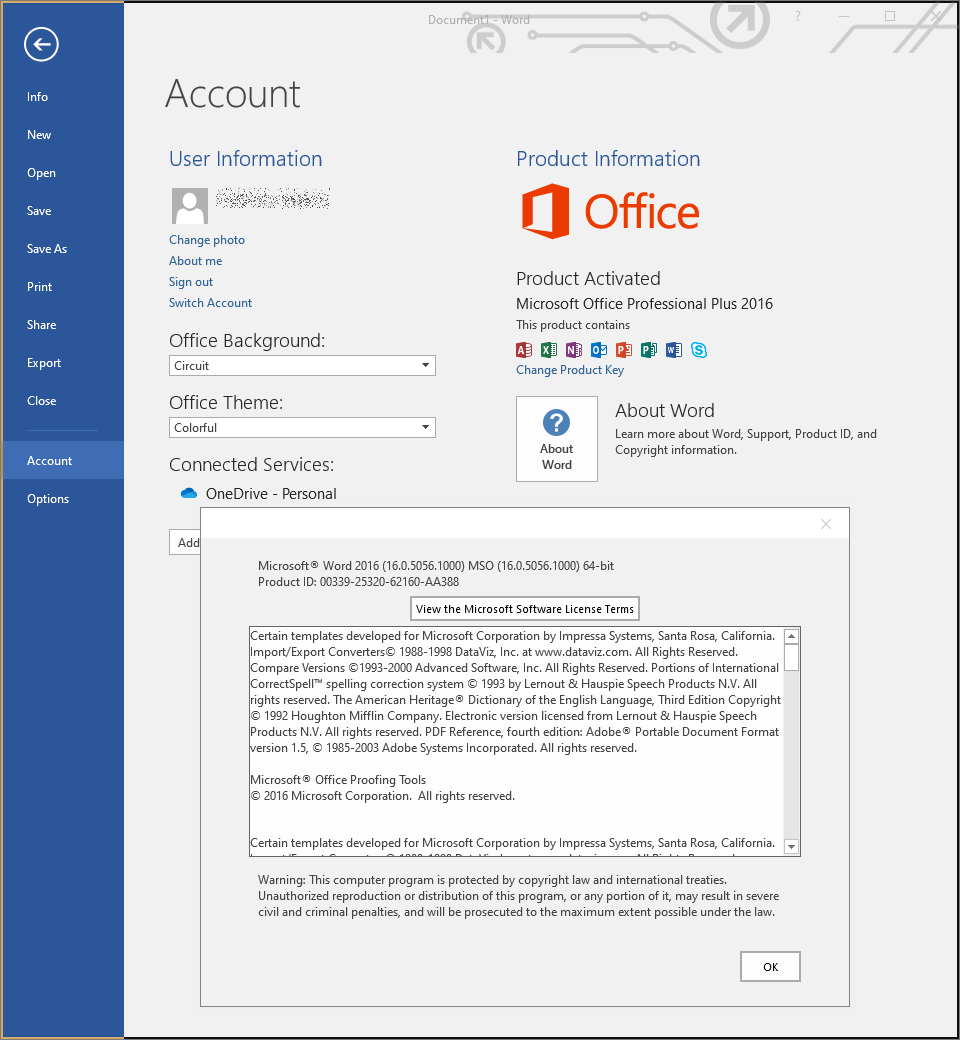Open the Options menu entry
This screenshot has width=960, height=1040.
48,498
